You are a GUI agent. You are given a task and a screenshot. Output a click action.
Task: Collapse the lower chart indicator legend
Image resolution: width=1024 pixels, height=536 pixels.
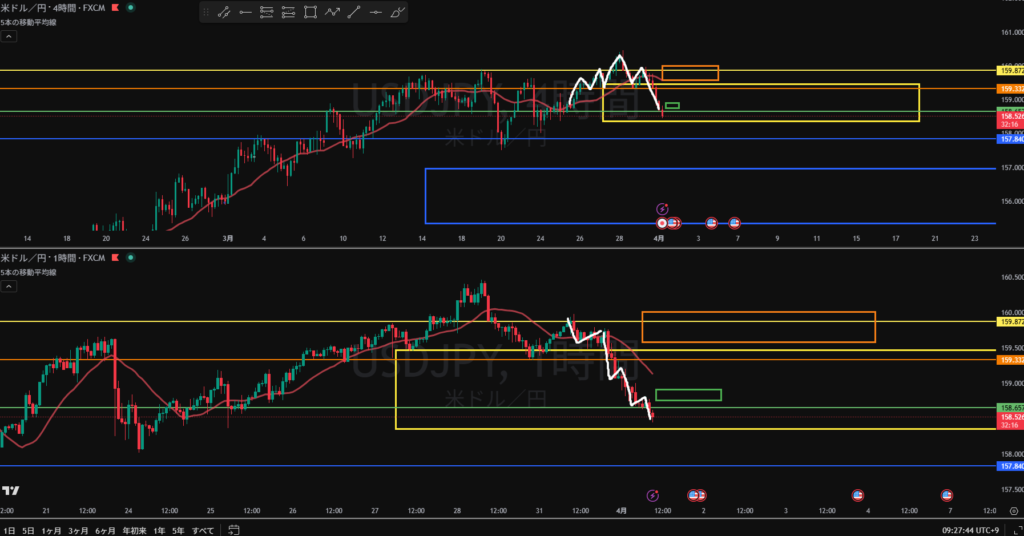pos(9,286)
